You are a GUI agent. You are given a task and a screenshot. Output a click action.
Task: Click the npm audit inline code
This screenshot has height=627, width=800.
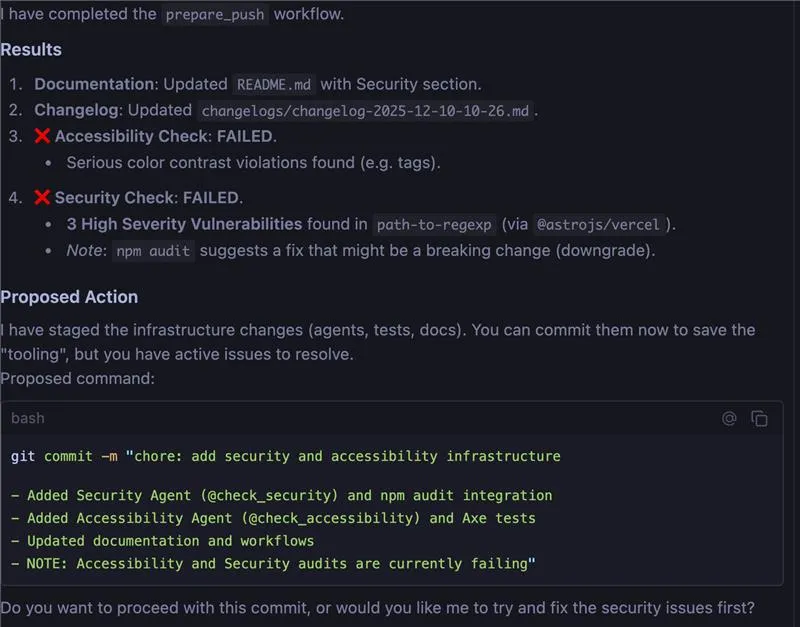click(x=153, y=251)
